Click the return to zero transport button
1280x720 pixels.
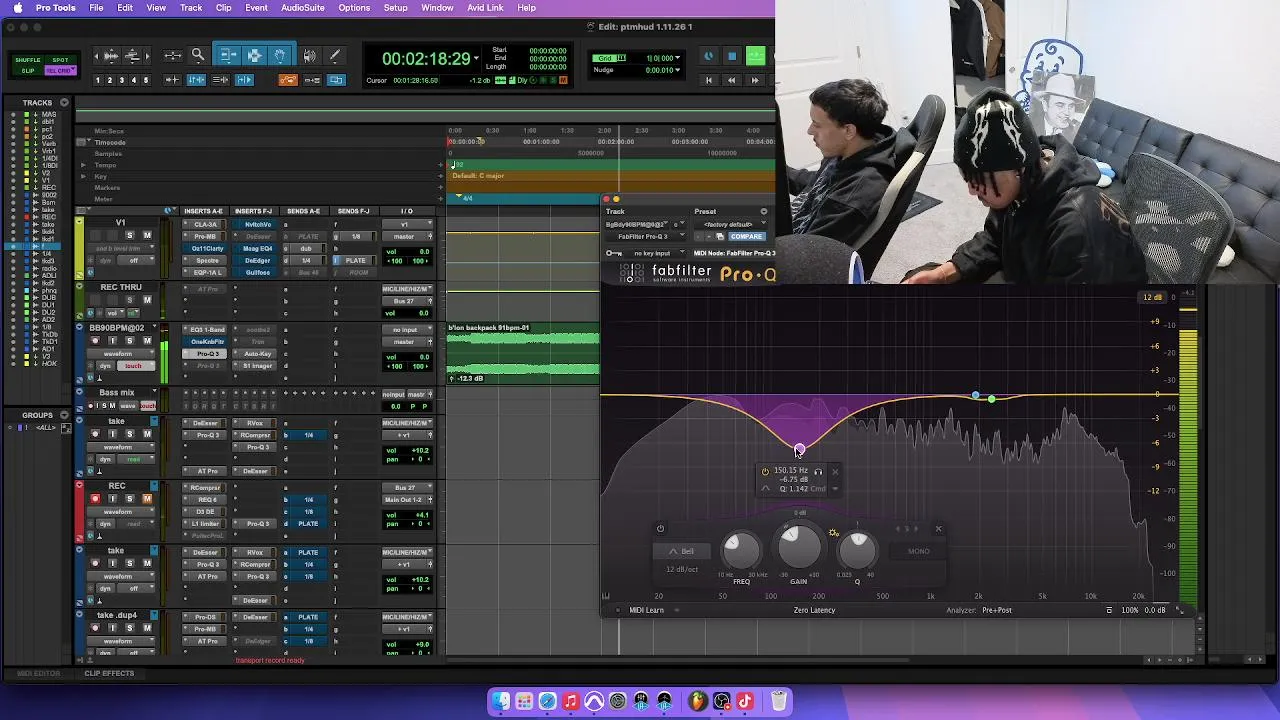(708, 80)
